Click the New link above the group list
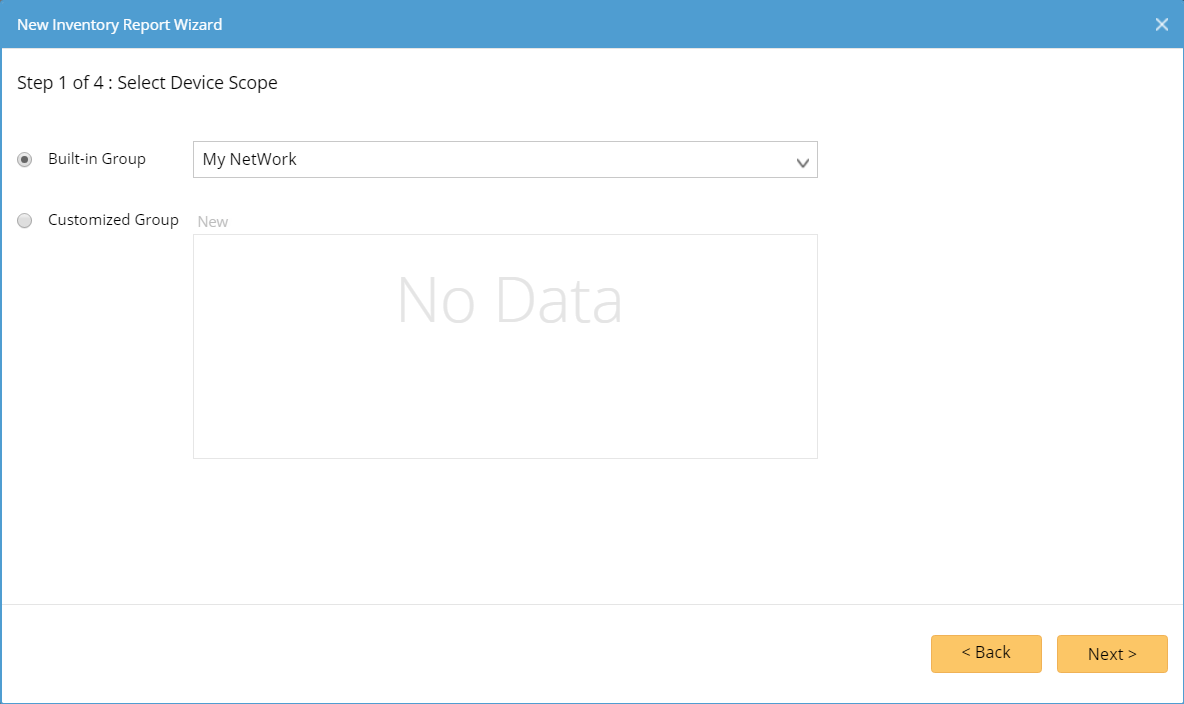The image size is (1184, 704). click(213, 222)
